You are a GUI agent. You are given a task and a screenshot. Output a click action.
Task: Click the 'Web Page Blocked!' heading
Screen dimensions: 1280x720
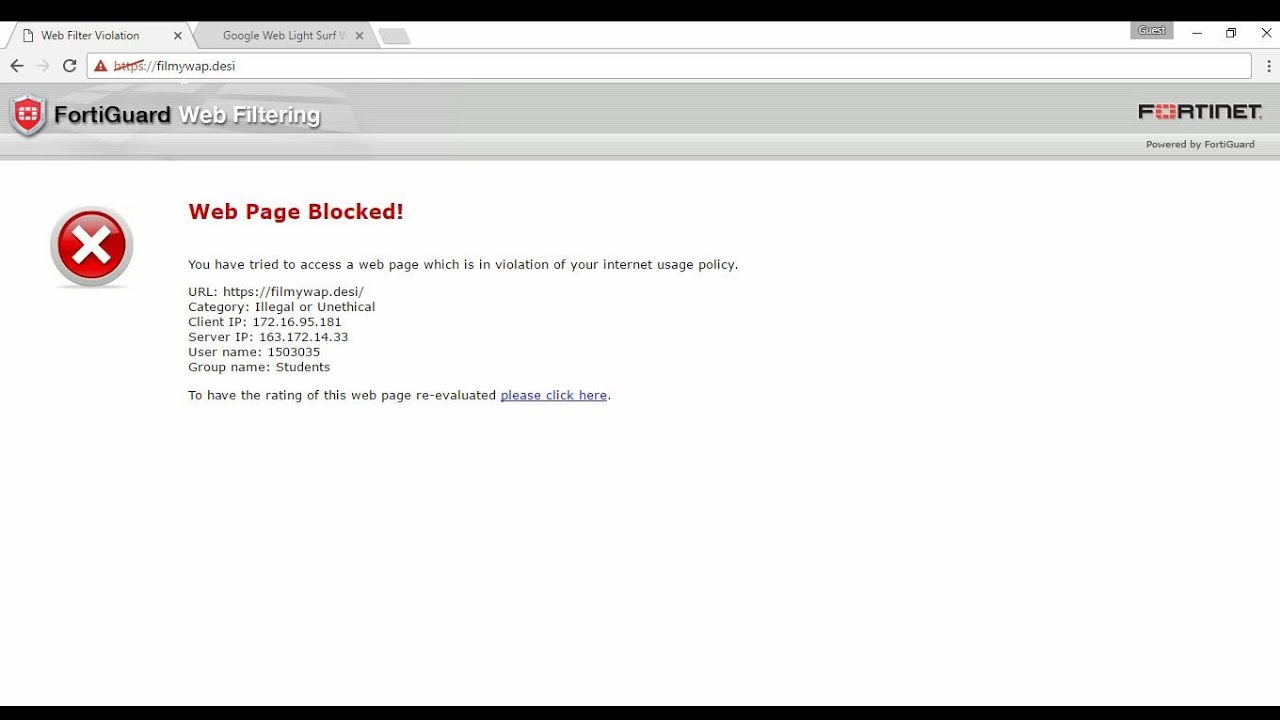click(x=296, y=211)
